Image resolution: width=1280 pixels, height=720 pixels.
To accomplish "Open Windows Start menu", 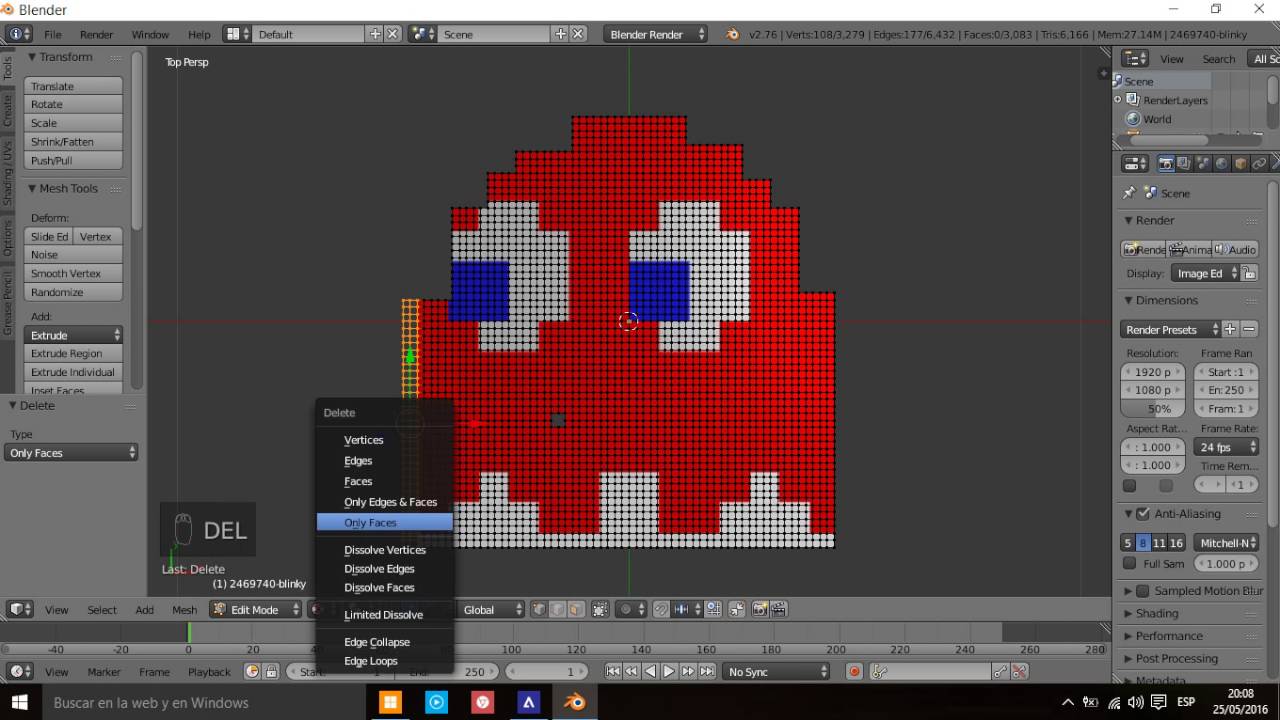I will pyautogui.click(x=20, y=702).
